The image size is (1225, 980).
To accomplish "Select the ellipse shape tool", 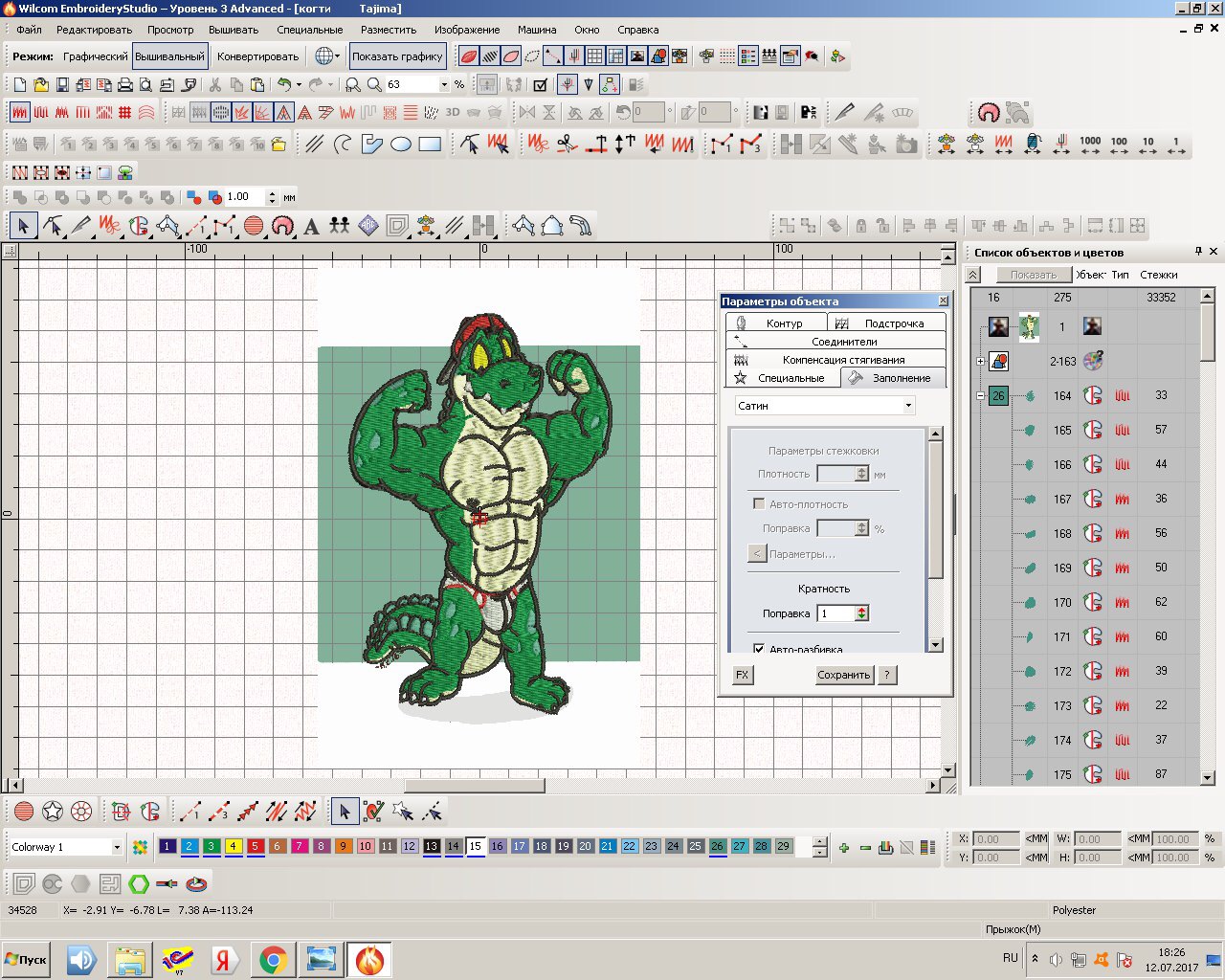I will tap(401, 145).
